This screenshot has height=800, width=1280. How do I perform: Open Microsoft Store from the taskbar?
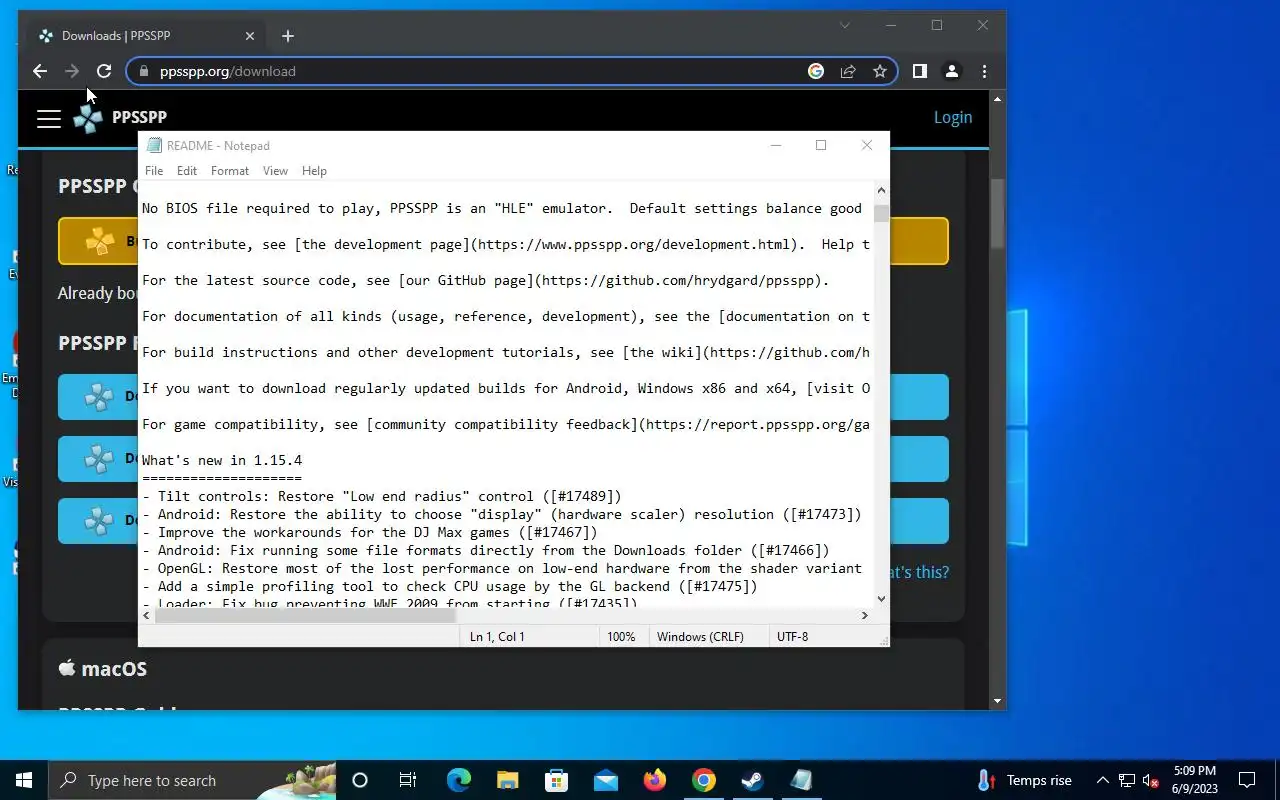556,780
